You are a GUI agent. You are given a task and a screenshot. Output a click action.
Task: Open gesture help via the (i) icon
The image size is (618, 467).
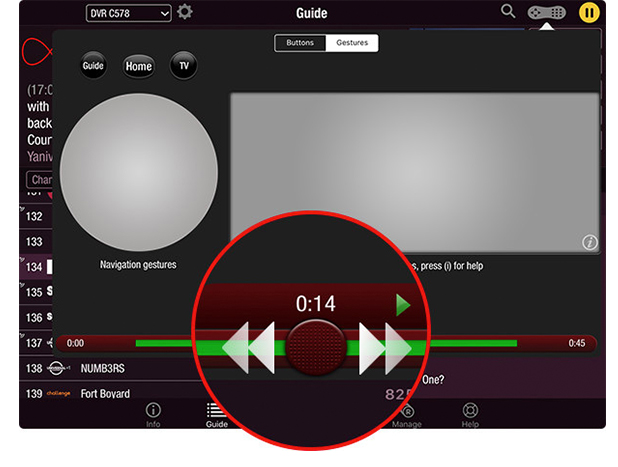(590, 242)
